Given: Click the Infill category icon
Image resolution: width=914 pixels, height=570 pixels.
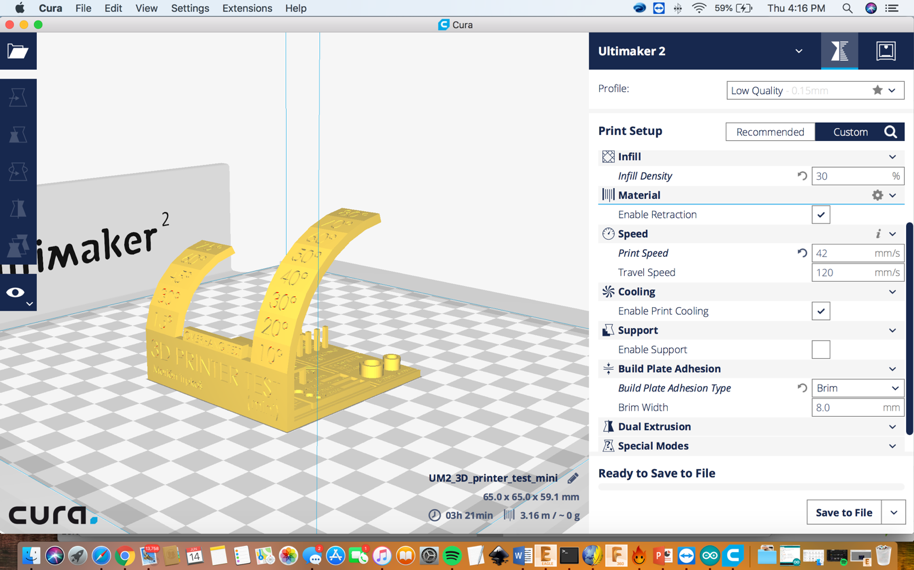Looking at the screenshot, I should click(x=608, y=156).
